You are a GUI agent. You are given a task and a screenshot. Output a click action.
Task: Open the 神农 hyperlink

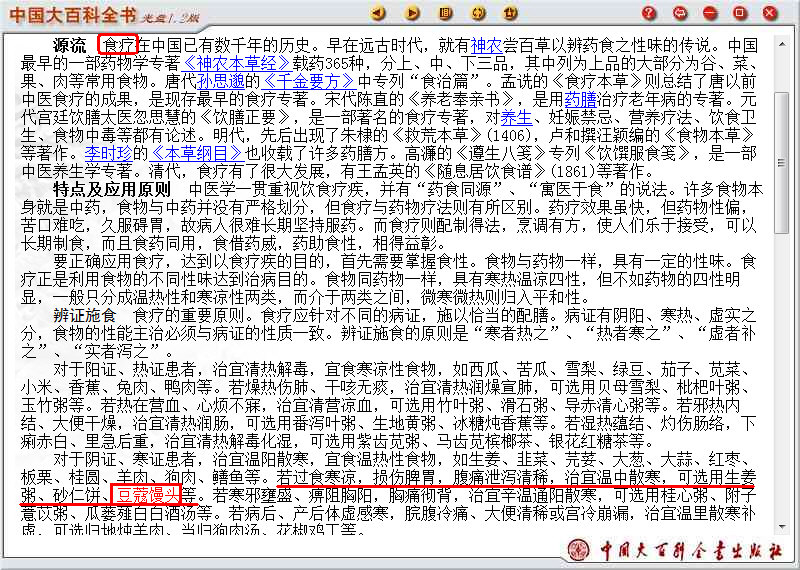pyautogui.click(x=485, y=46)
